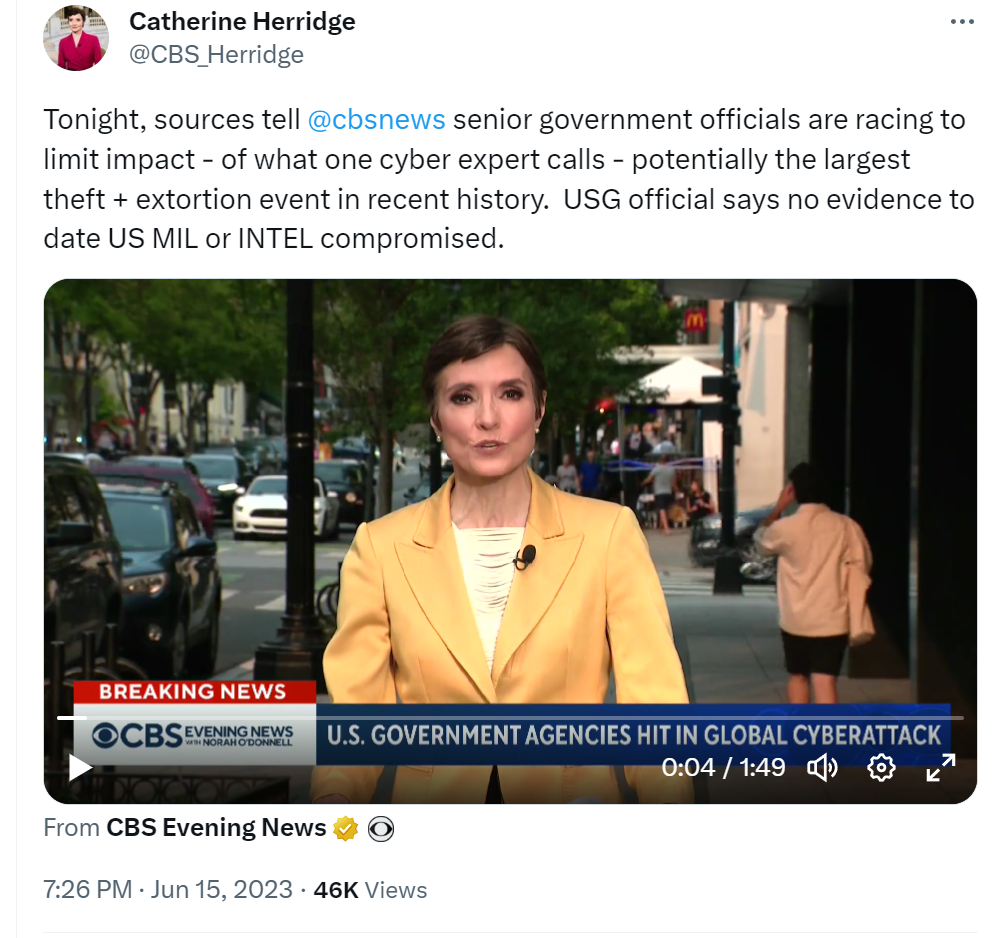
Task: View the 46K Views count
Action: pyautogui.click(x=369, y=890)
